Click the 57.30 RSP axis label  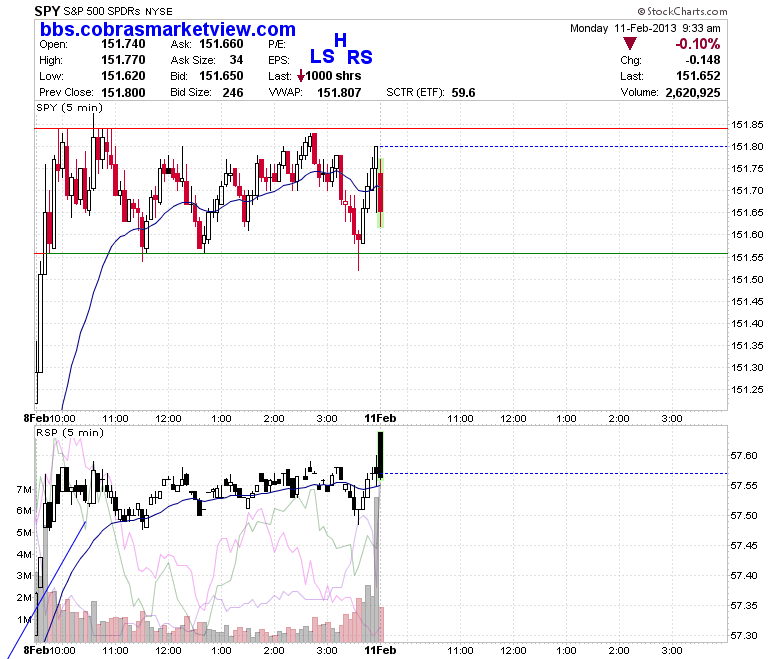pos(744,636)
